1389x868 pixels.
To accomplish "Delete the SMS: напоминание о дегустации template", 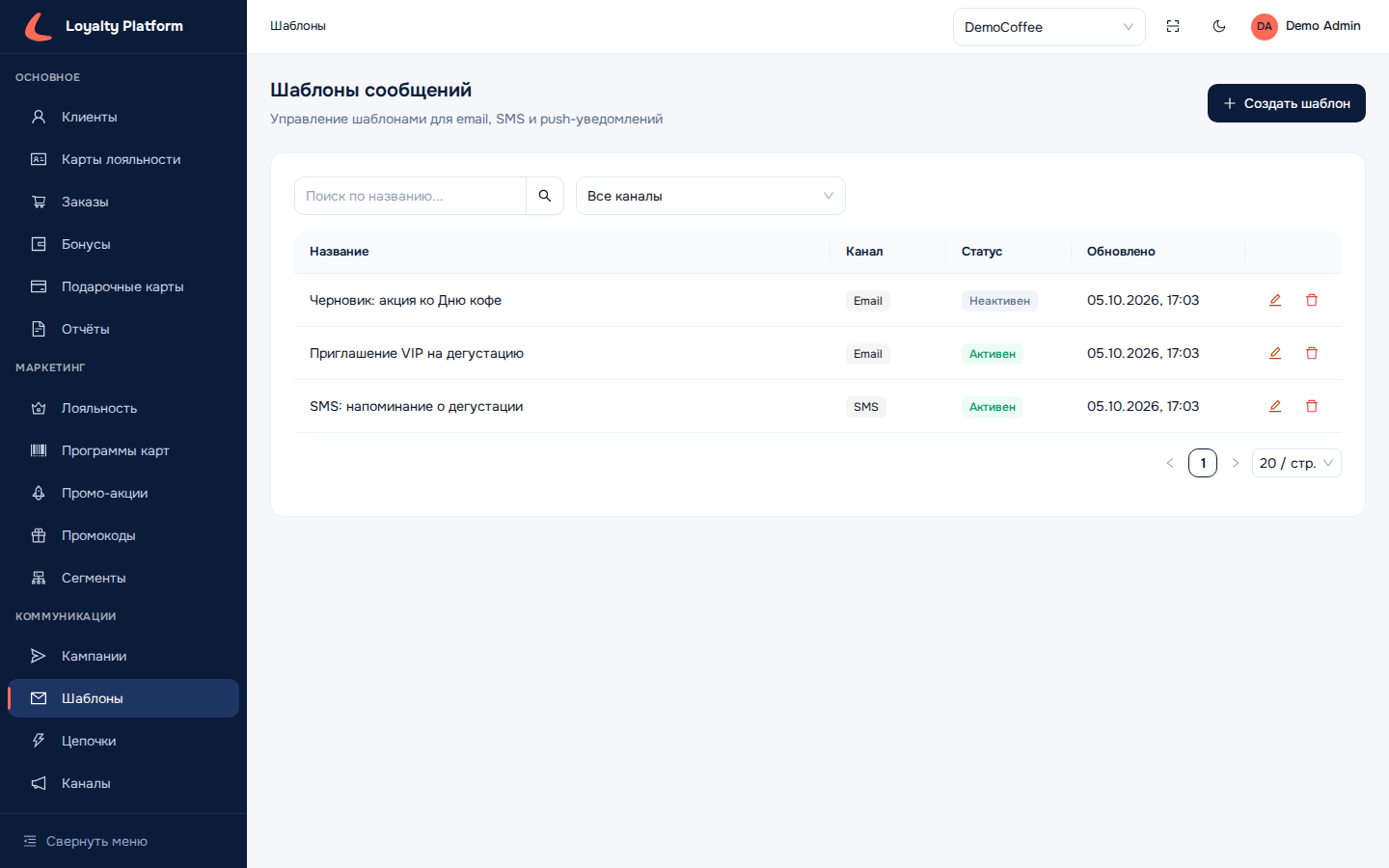I will (x=1312, y=406).
